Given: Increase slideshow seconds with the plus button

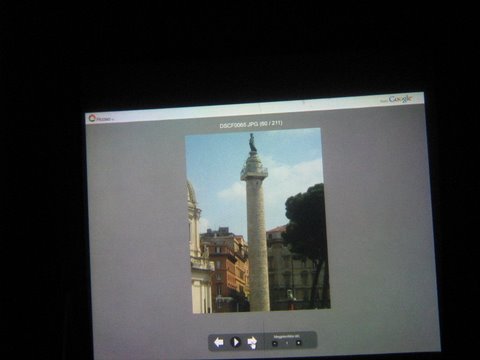Looking at the screenshot, I should click(299, 342).
